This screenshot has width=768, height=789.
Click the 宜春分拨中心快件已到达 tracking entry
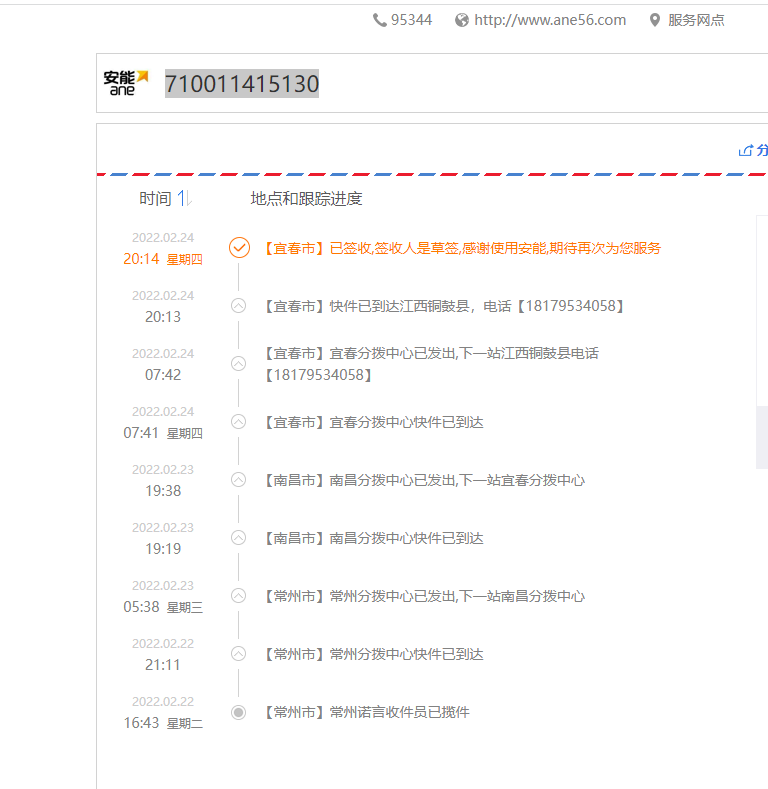pyautogui.click(x=372, y=422)
